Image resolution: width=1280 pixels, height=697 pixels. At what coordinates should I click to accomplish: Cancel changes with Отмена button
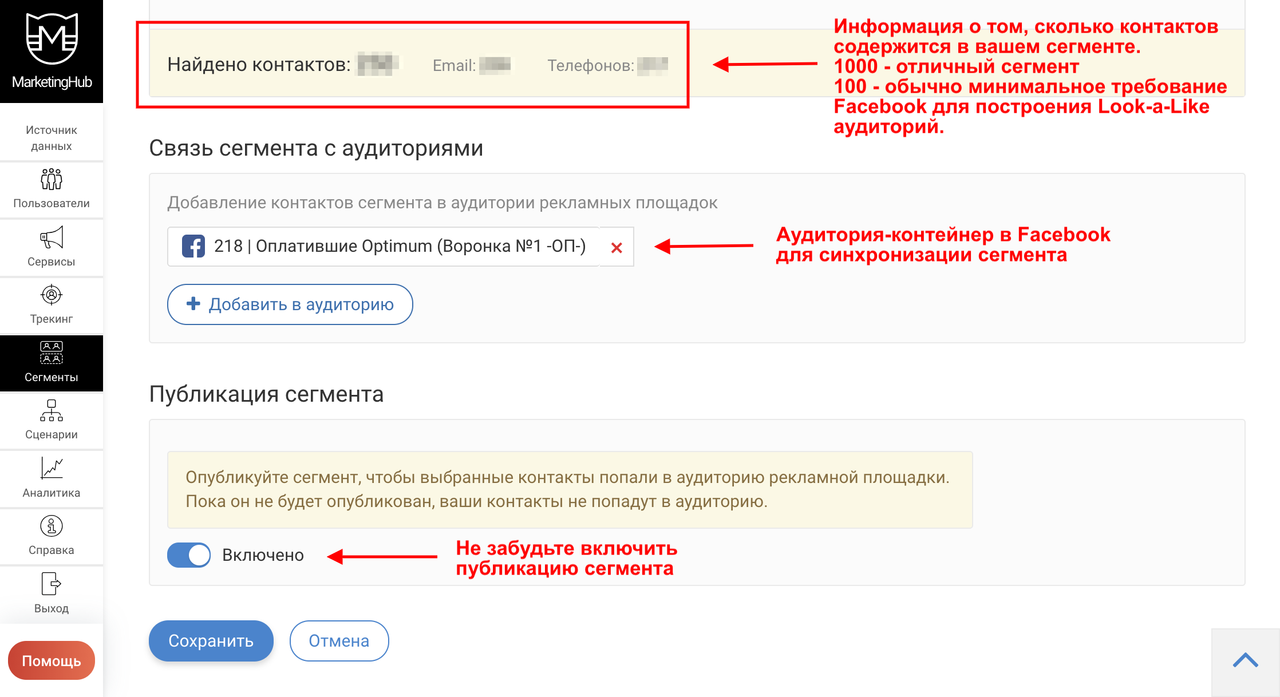tap(339, 641)
